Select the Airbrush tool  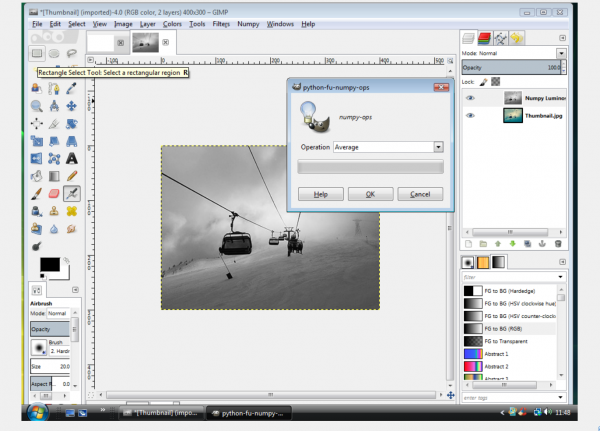click(x=72, y=194)
